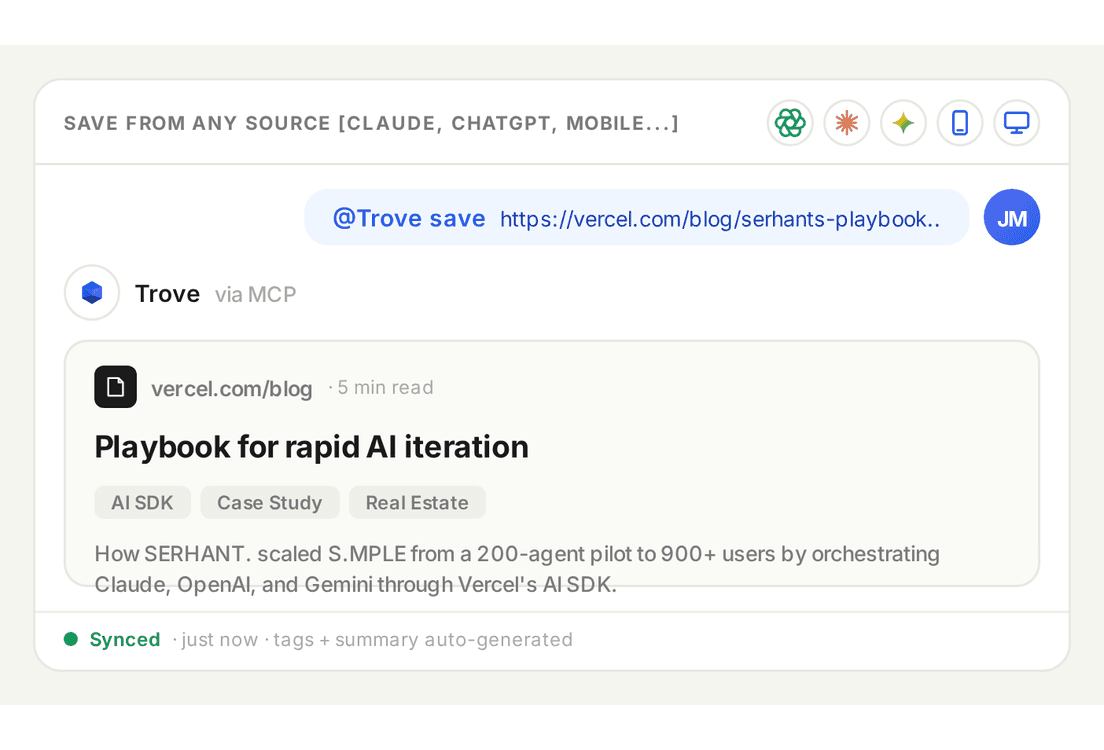Click the Trove sender name
Viewport: 1104px width, 750px height.
168,294
